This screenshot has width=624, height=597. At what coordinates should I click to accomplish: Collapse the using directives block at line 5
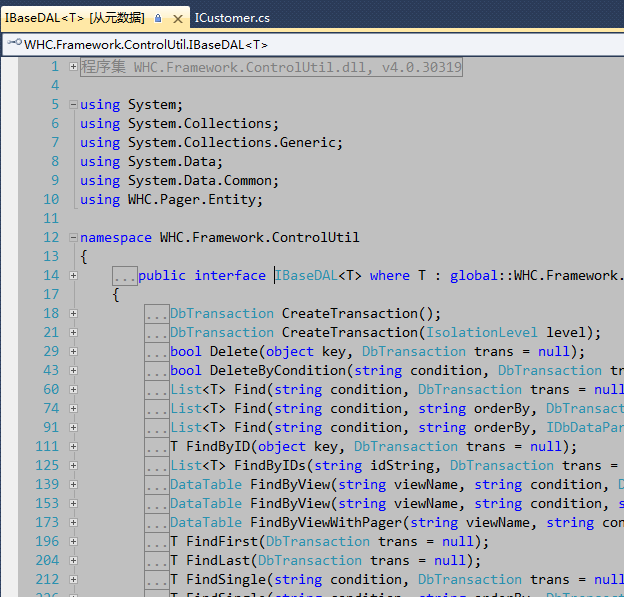point(73,105)
